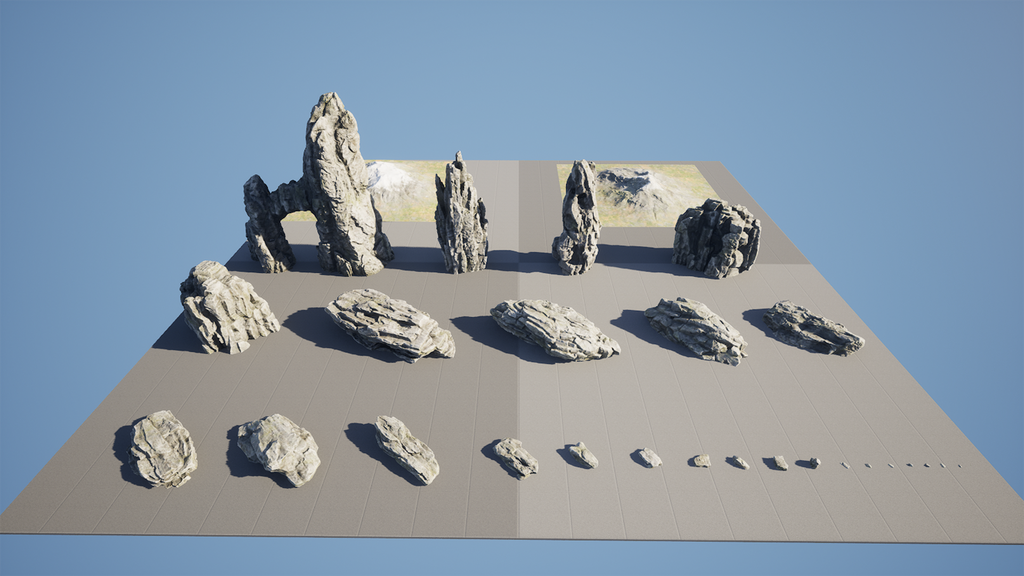Image resolution: width=1024 pixels, height=576 pixels.
Task: Click the sixth small stone in front row
Action: point(649,458)
